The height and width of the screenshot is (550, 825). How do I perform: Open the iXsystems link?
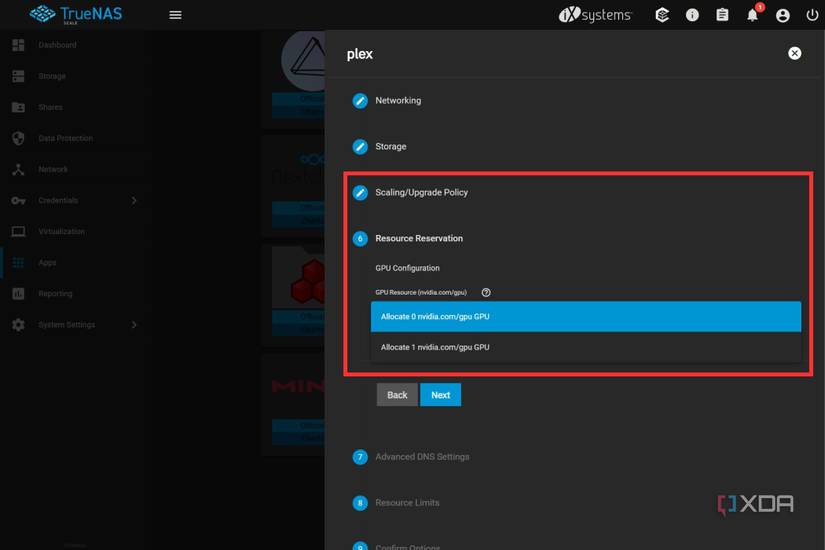point(595,15)
